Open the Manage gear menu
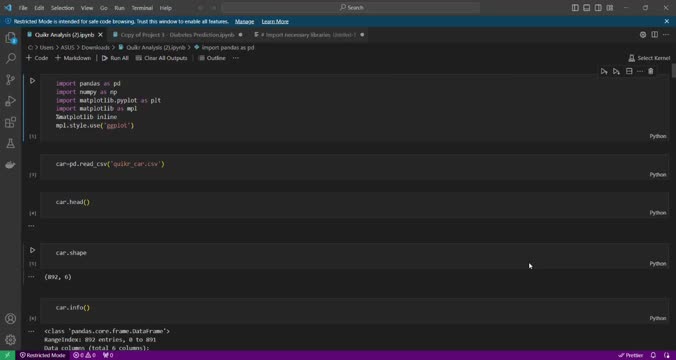 point(10,340)
